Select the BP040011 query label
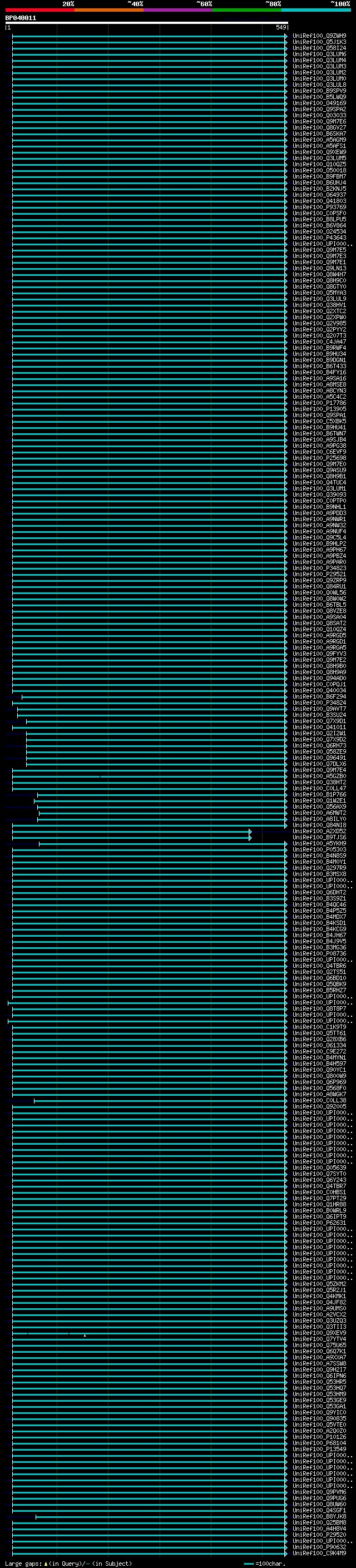This screenshot has height=1568, width=356. [21, 18]
